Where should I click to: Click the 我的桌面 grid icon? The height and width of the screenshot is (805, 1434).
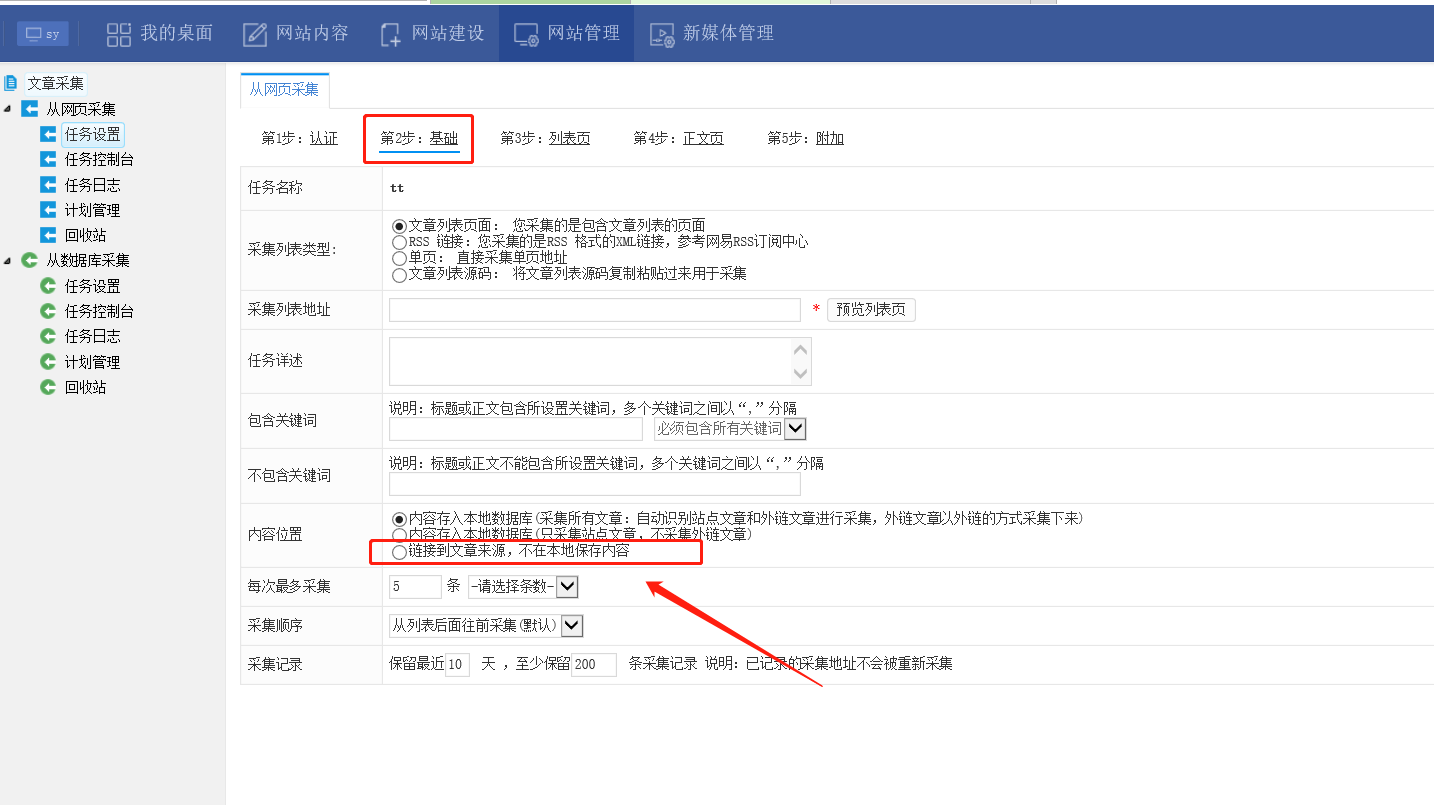(x=119, y=34)
